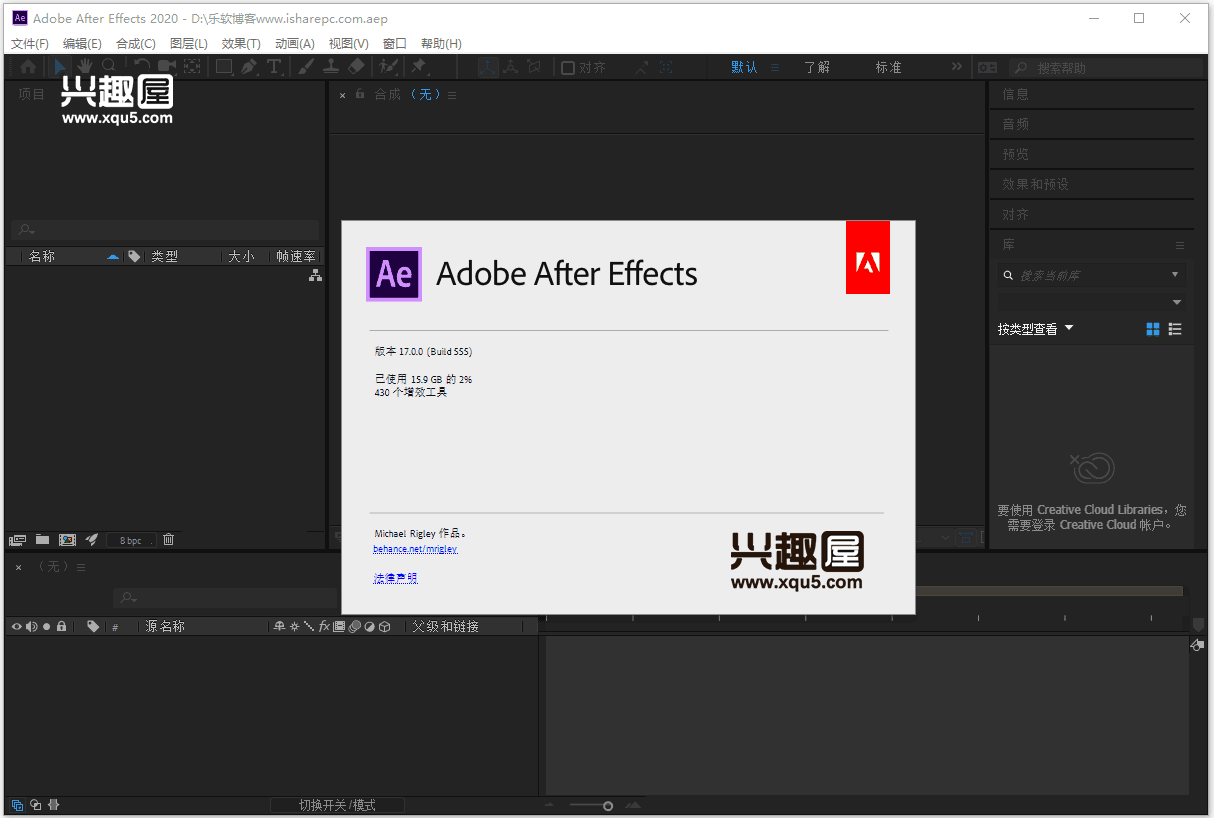
Task: Toggle the video eye column in timeline
Action: tap(16, 627)
